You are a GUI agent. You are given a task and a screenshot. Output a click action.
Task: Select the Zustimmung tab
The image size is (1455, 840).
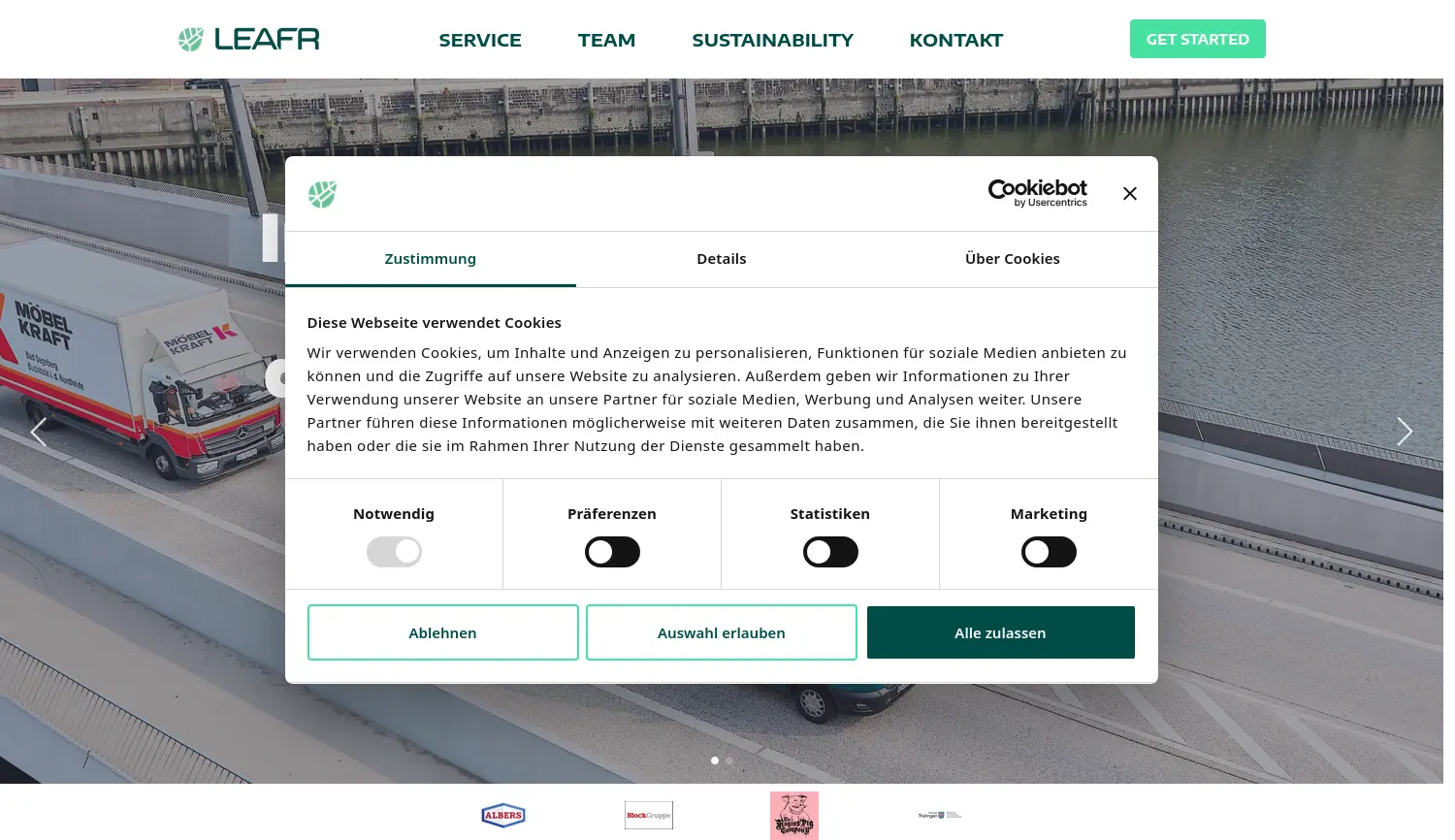coord(430,259)
